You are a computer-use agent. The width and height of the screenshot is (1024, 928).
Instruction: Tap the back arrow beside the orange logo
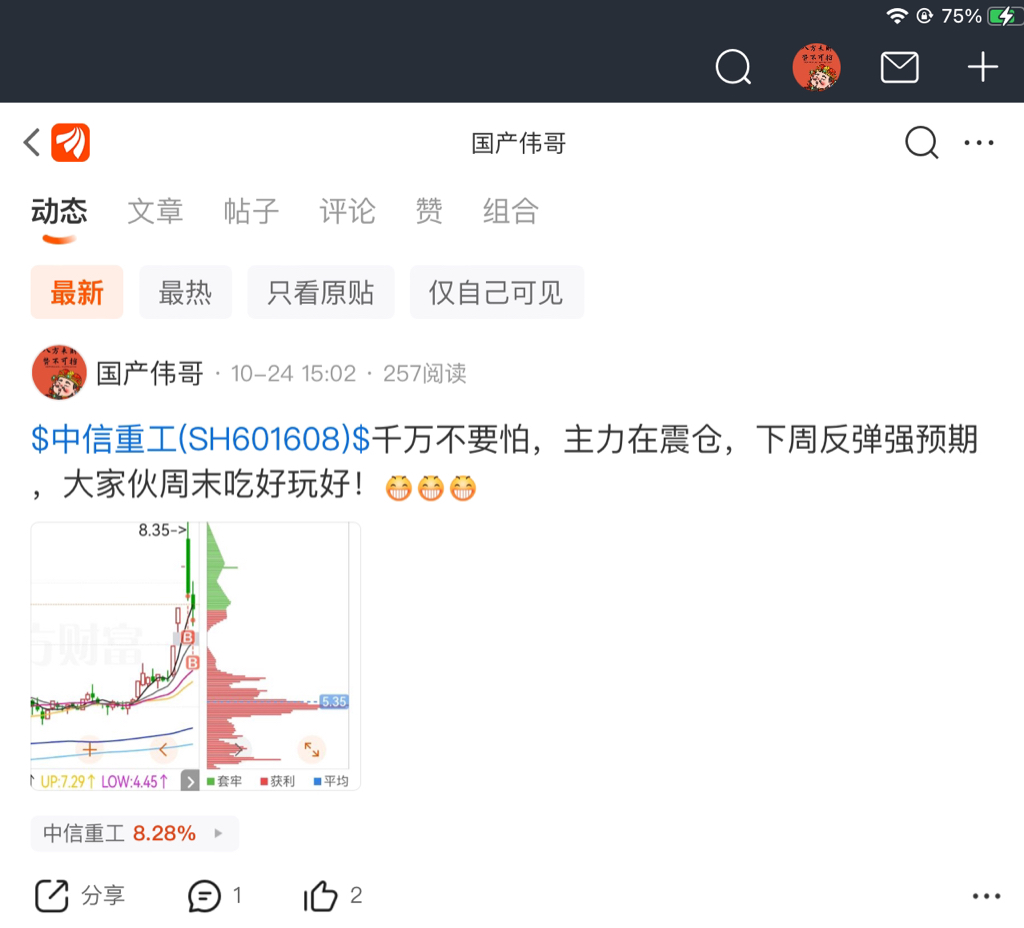coord(32,142)
